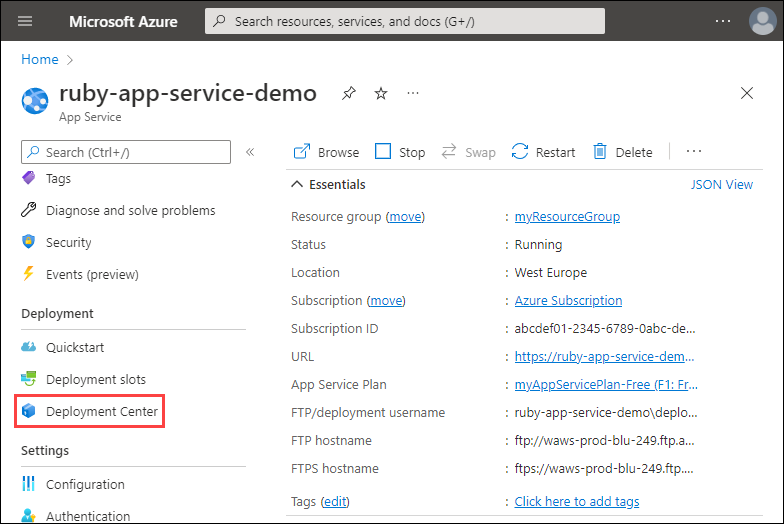
Task: Pin ruby-app-service-demo to dashboard
Action: 348,93
